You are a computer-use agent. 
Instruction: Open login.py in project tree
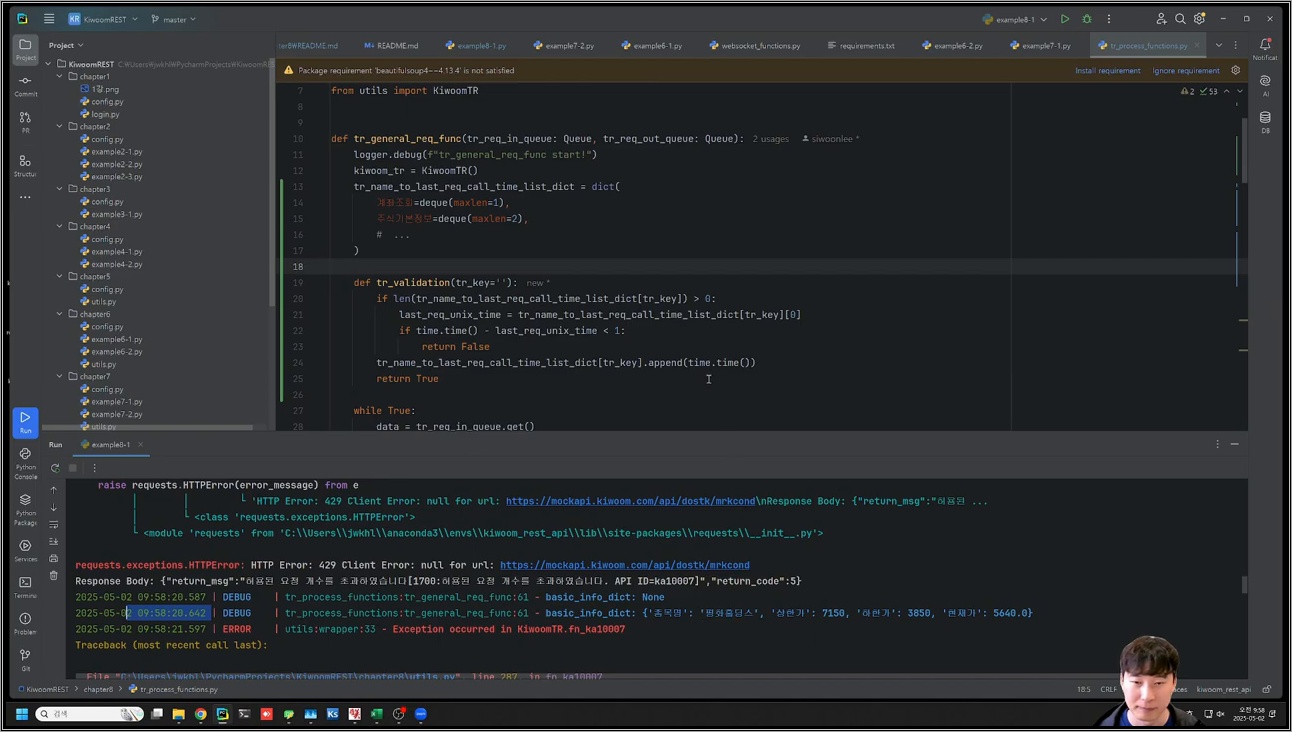(x=105, y=114)
